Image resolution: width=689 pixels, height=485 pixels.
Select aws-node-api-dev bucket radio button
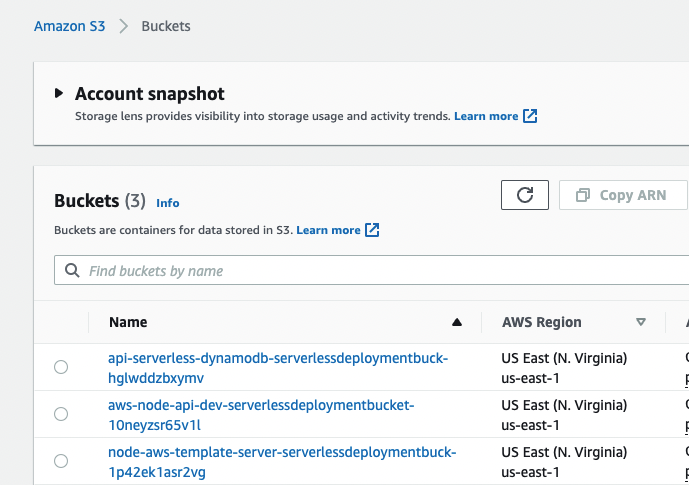(x=61, y=414)
